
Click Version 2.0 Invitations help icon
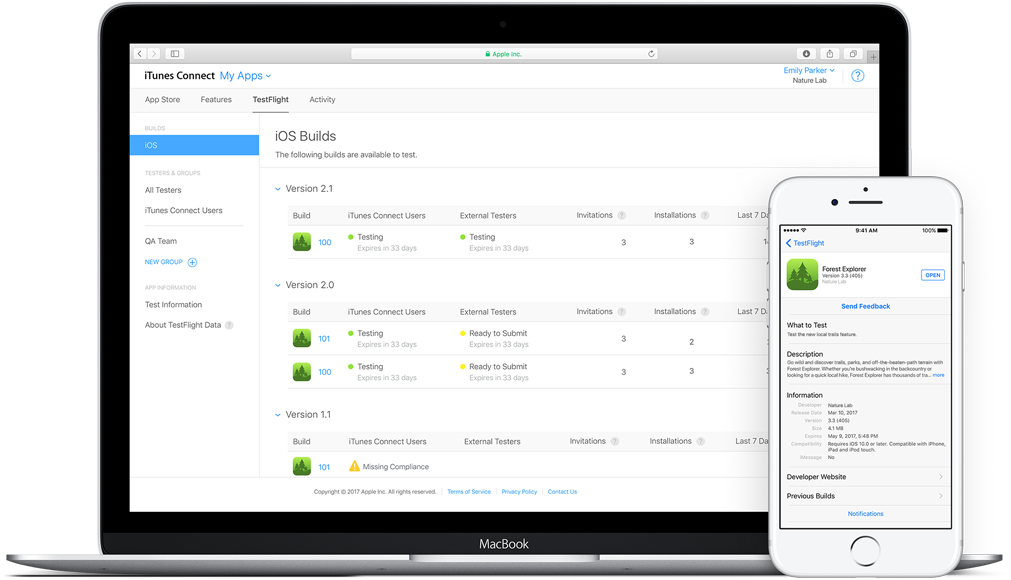pos(622,312)
